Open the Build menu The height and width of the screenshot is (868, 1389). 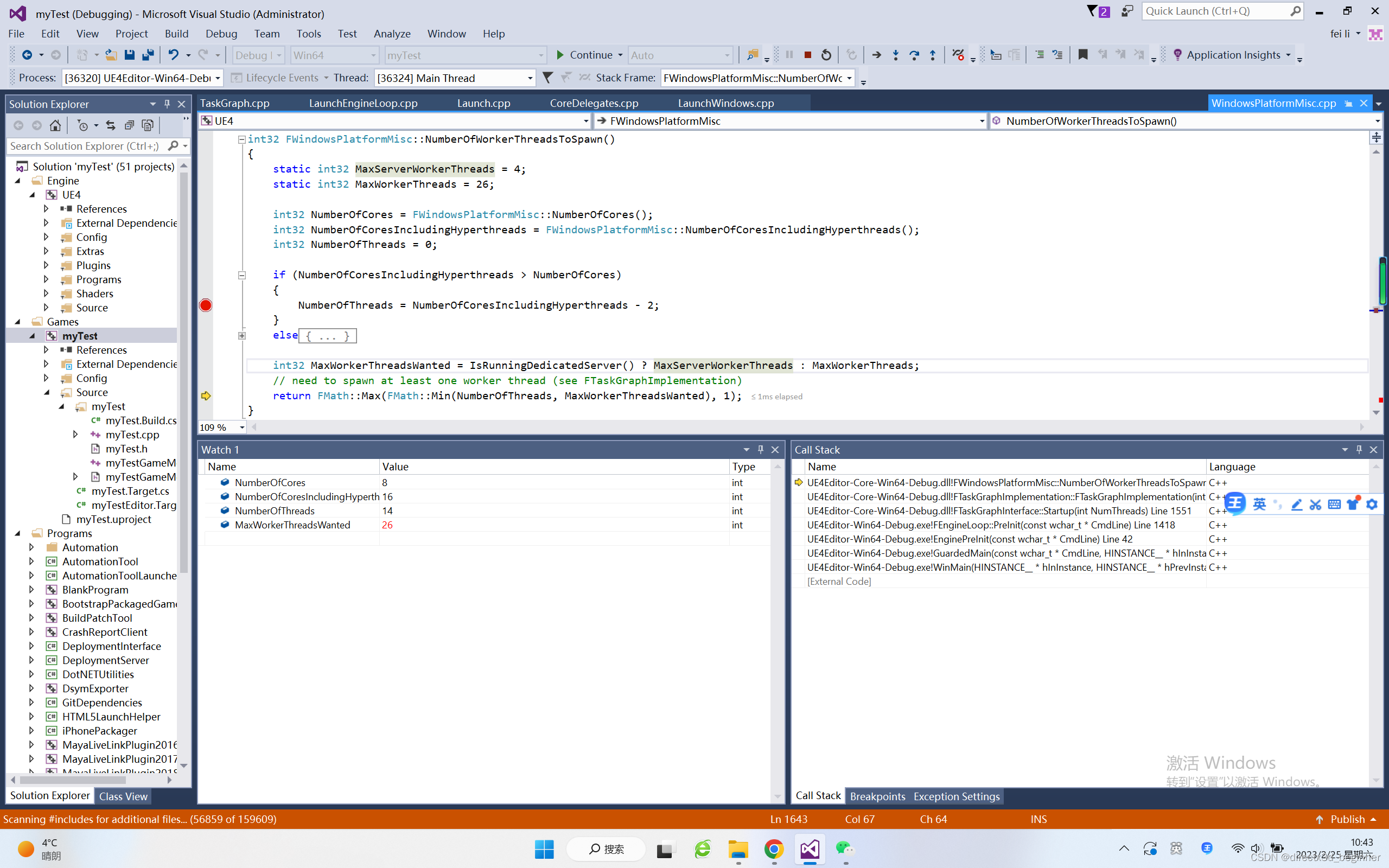[x=176, y=34]
